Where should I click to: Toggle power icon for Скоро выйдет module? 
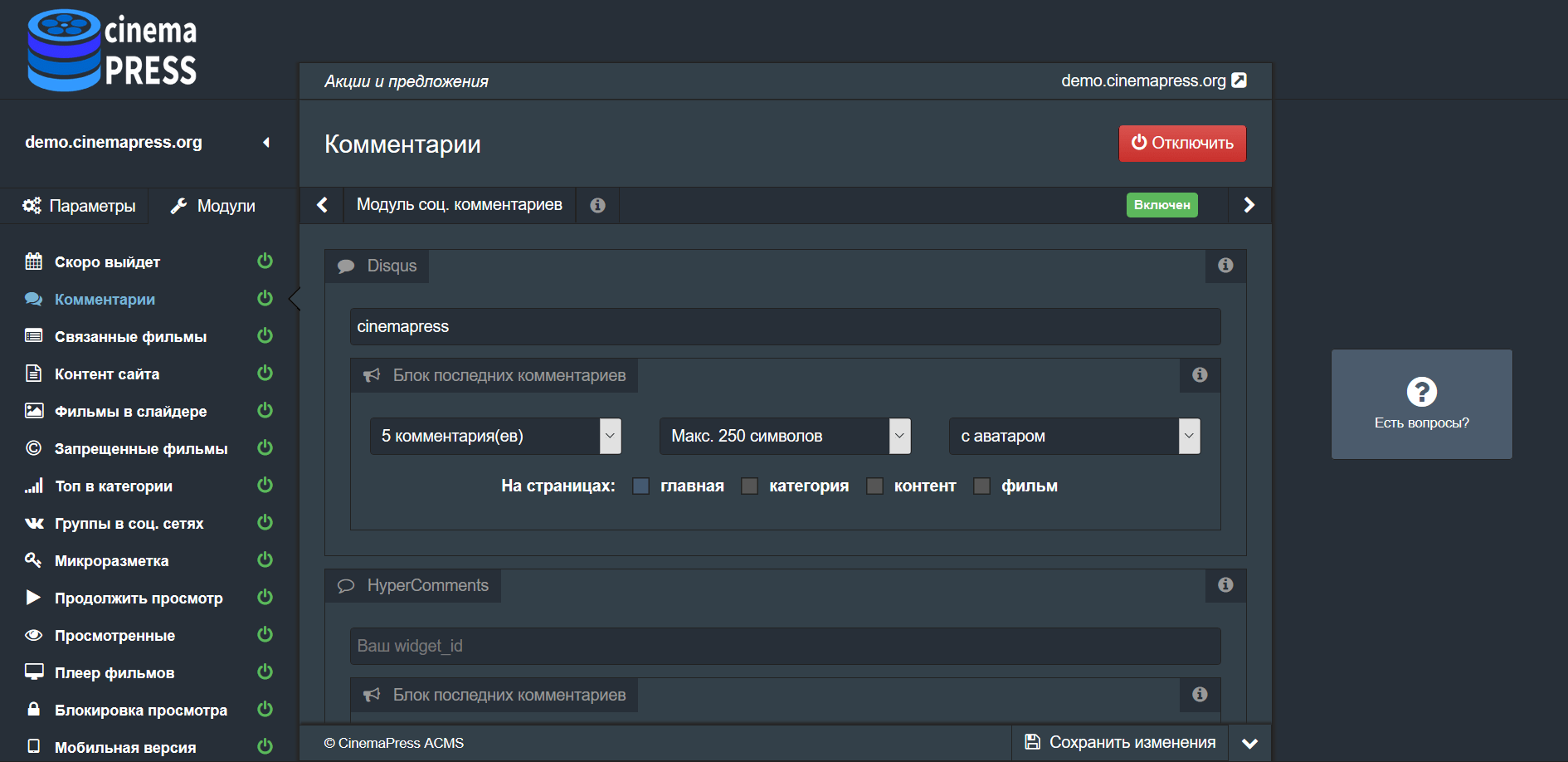(265, 261)
